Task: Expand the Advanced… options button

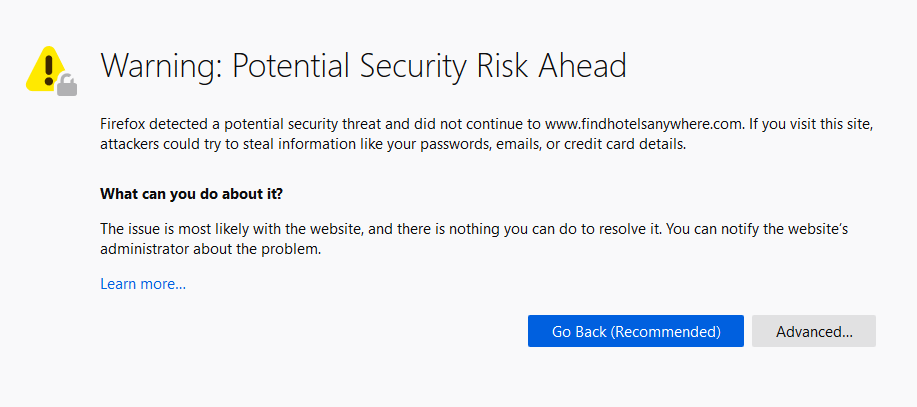Action: (814, 331)
